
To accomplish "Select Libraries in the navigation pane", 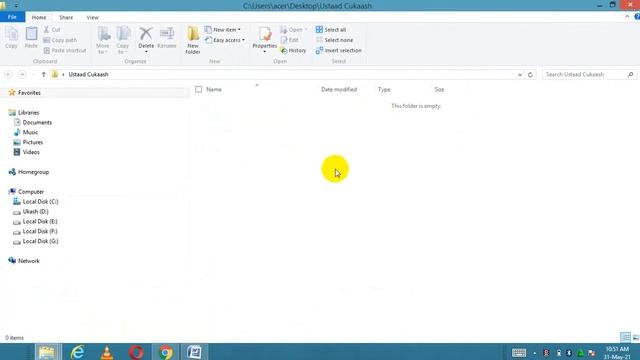I will coord(29,112).
